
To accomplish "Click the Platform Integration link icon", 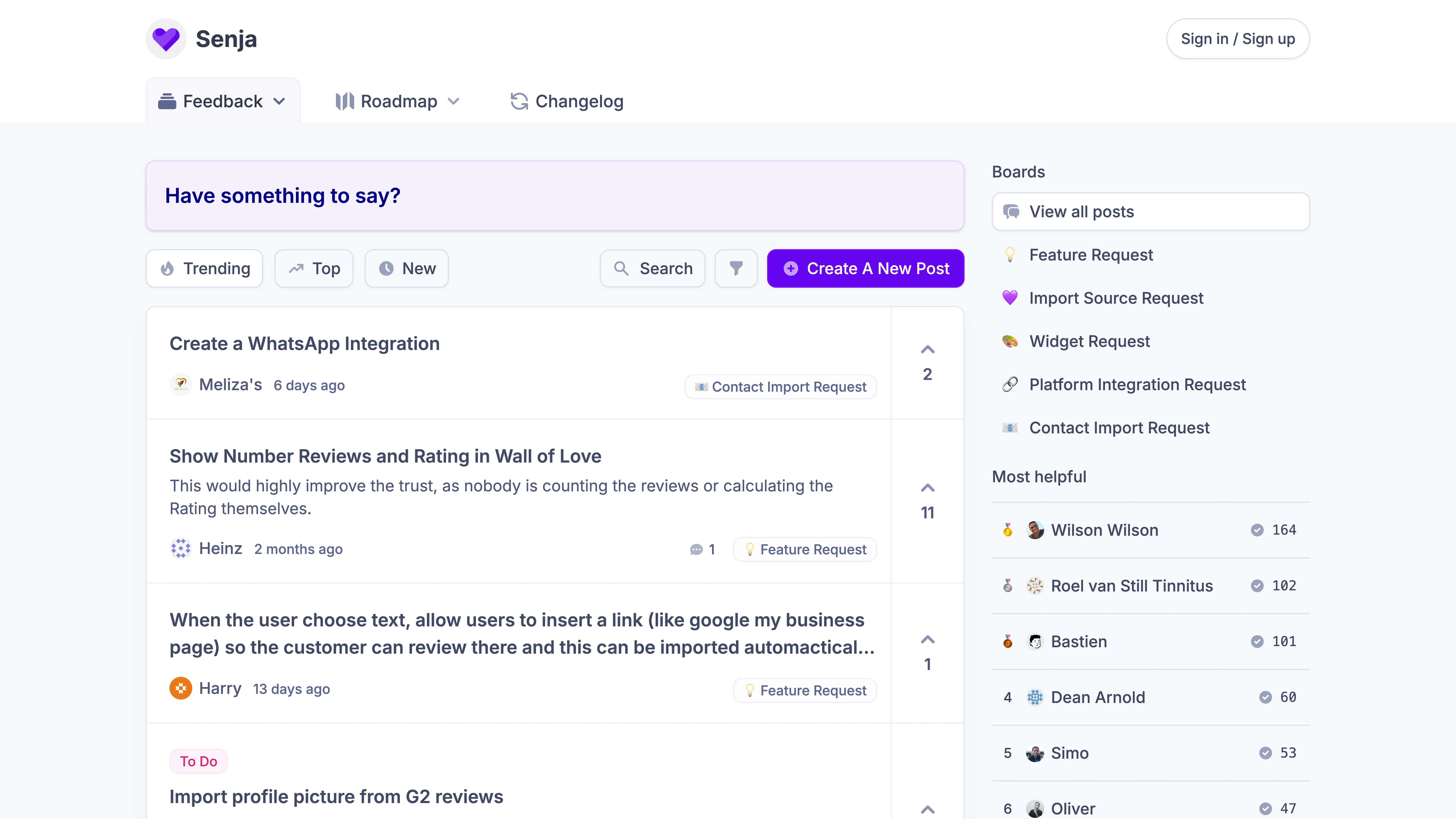I will coord(1010,384).
